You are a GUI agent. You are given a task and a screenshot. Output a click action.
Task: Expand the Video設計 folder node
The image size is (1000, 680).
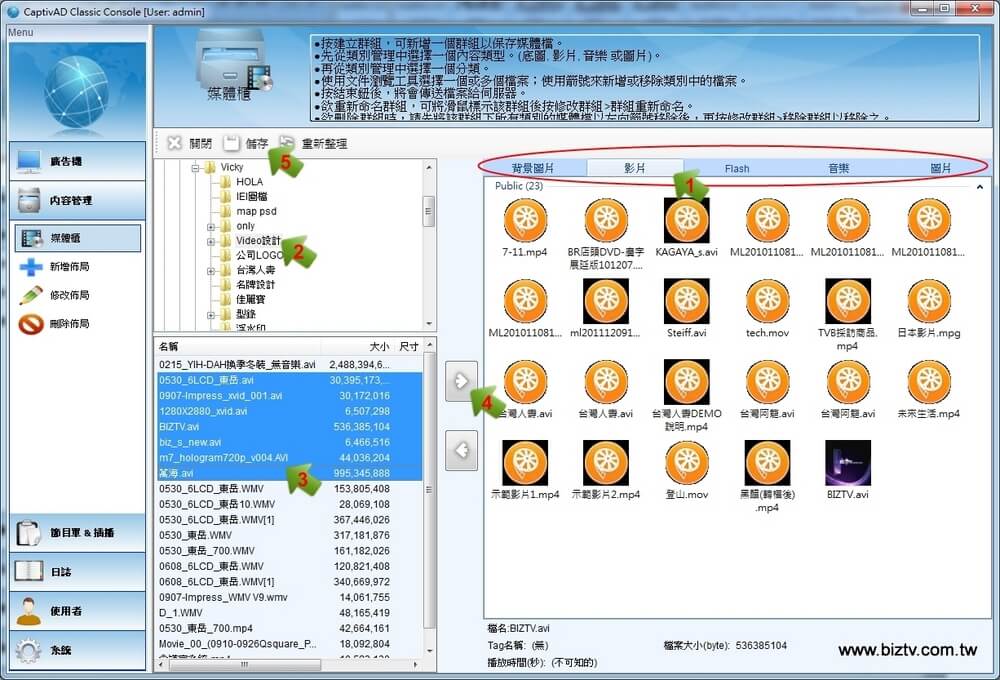(x=211, y=241)
